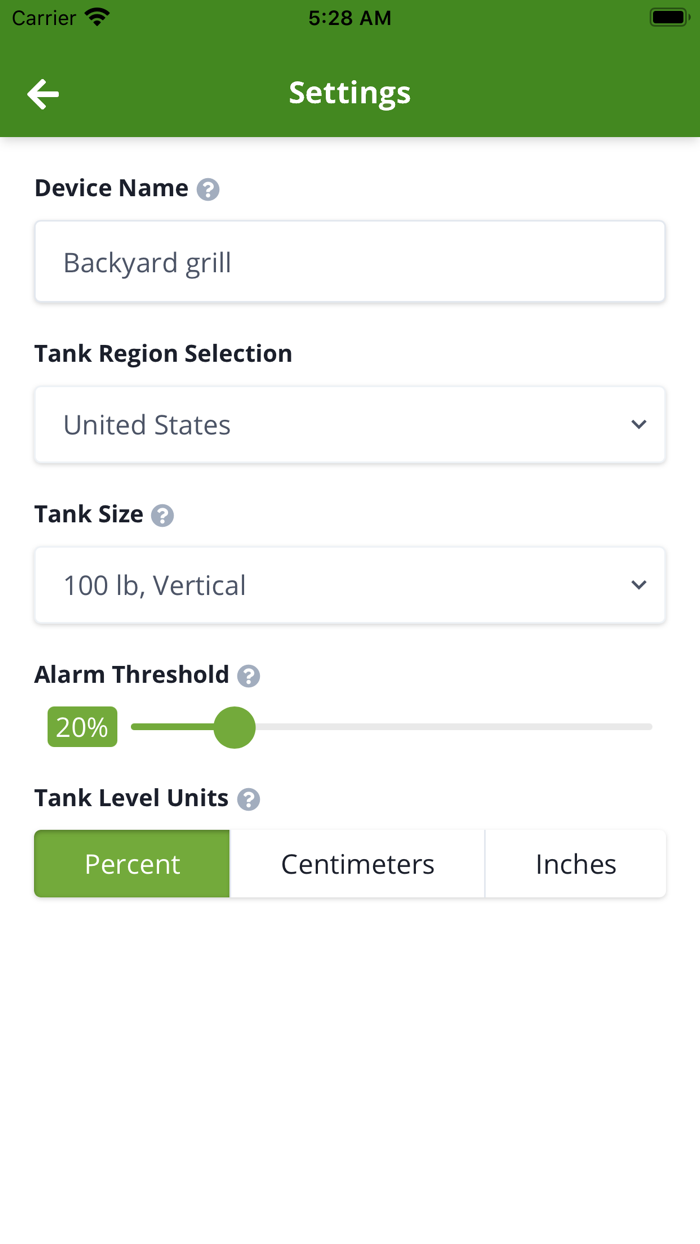The height and width of the screenshot is (1244, 700).
Task: Open help for Tank Size
Action: point(163,515)
